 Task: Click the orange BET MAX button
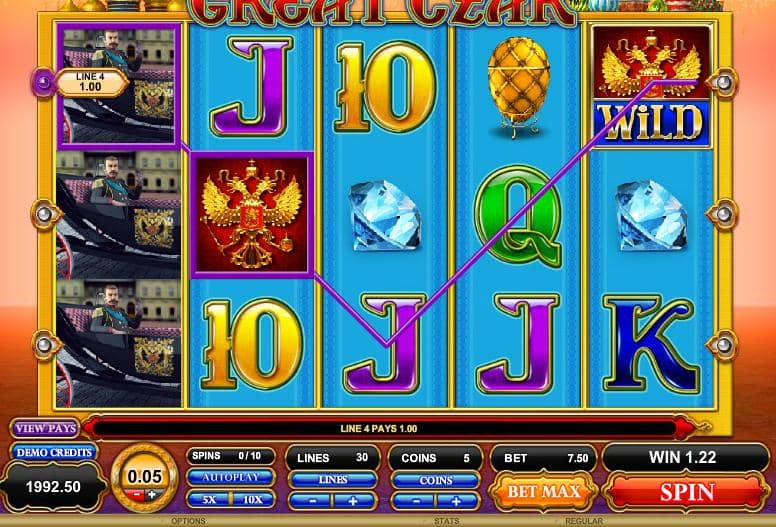tap(543, 492)
